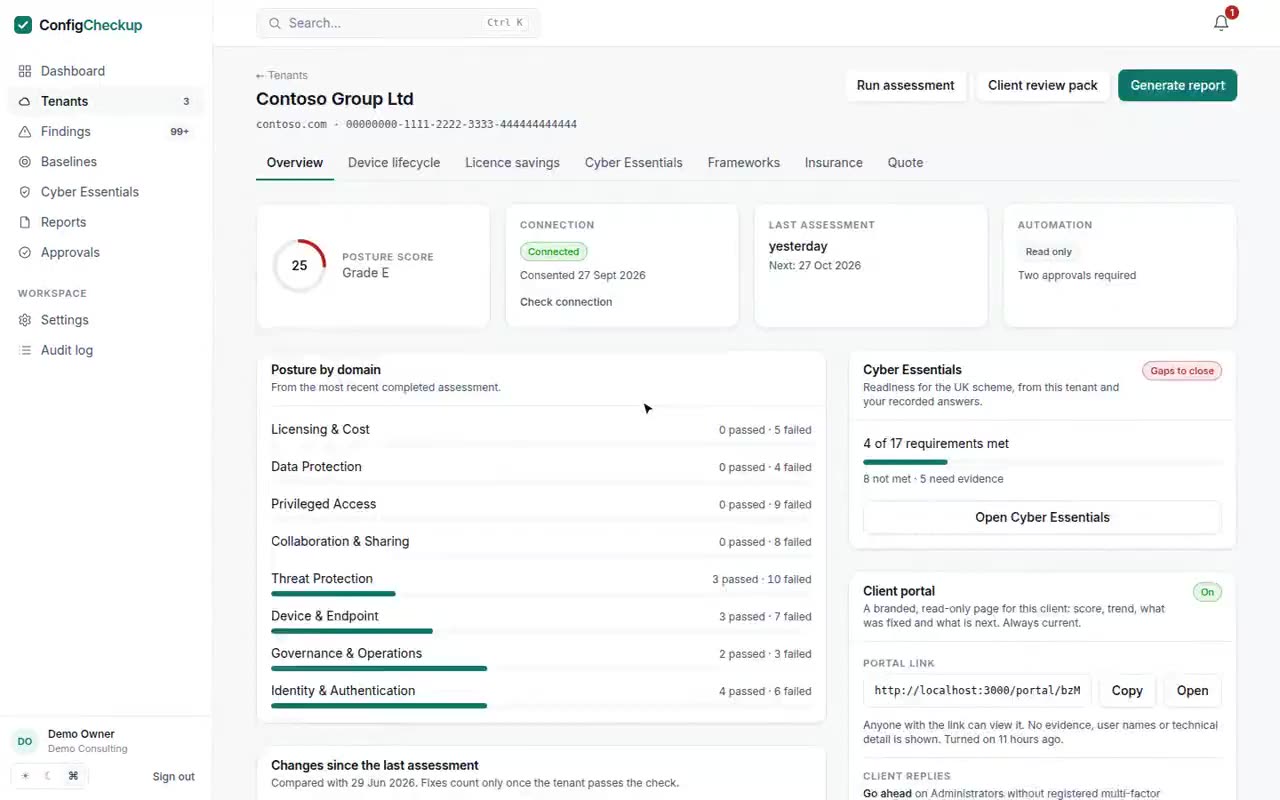This screenshot has height=800, width=1280.
Task: Switch to Device lifecycle tab
Action: [x=394, y=163]
